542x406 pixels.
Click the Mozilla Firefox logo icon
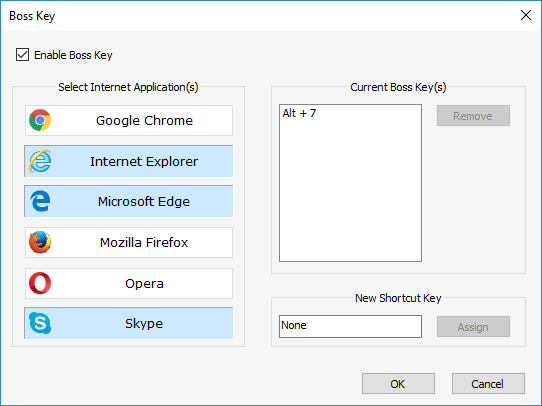(x=40, y=242)
